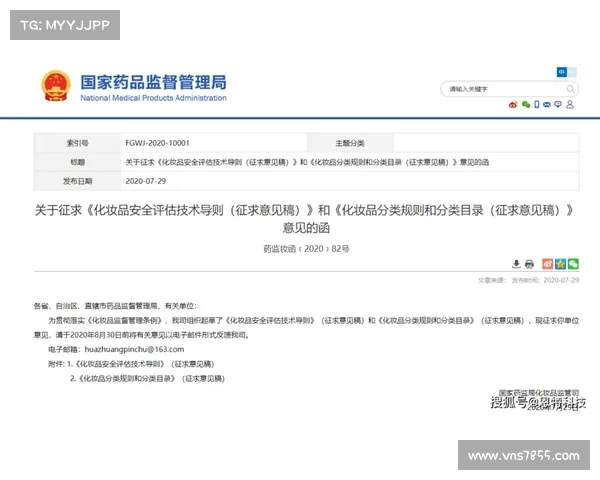Open the message board icon in header
The width and height of the screenshot is (600, 480).
(x=558, y=104)
